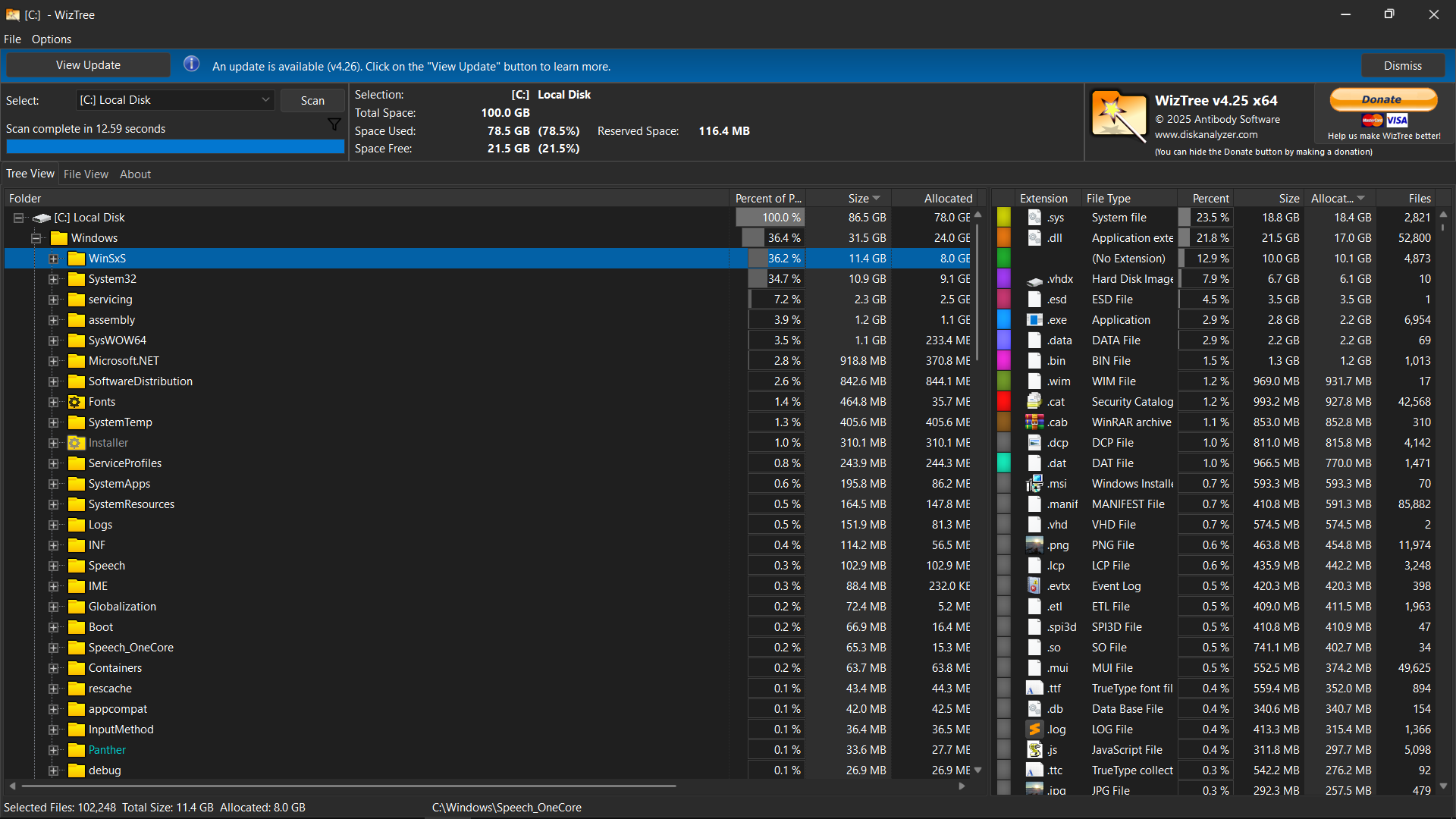
Task: Click the WizTree wand logo
Action: (x=1119, y=115)
